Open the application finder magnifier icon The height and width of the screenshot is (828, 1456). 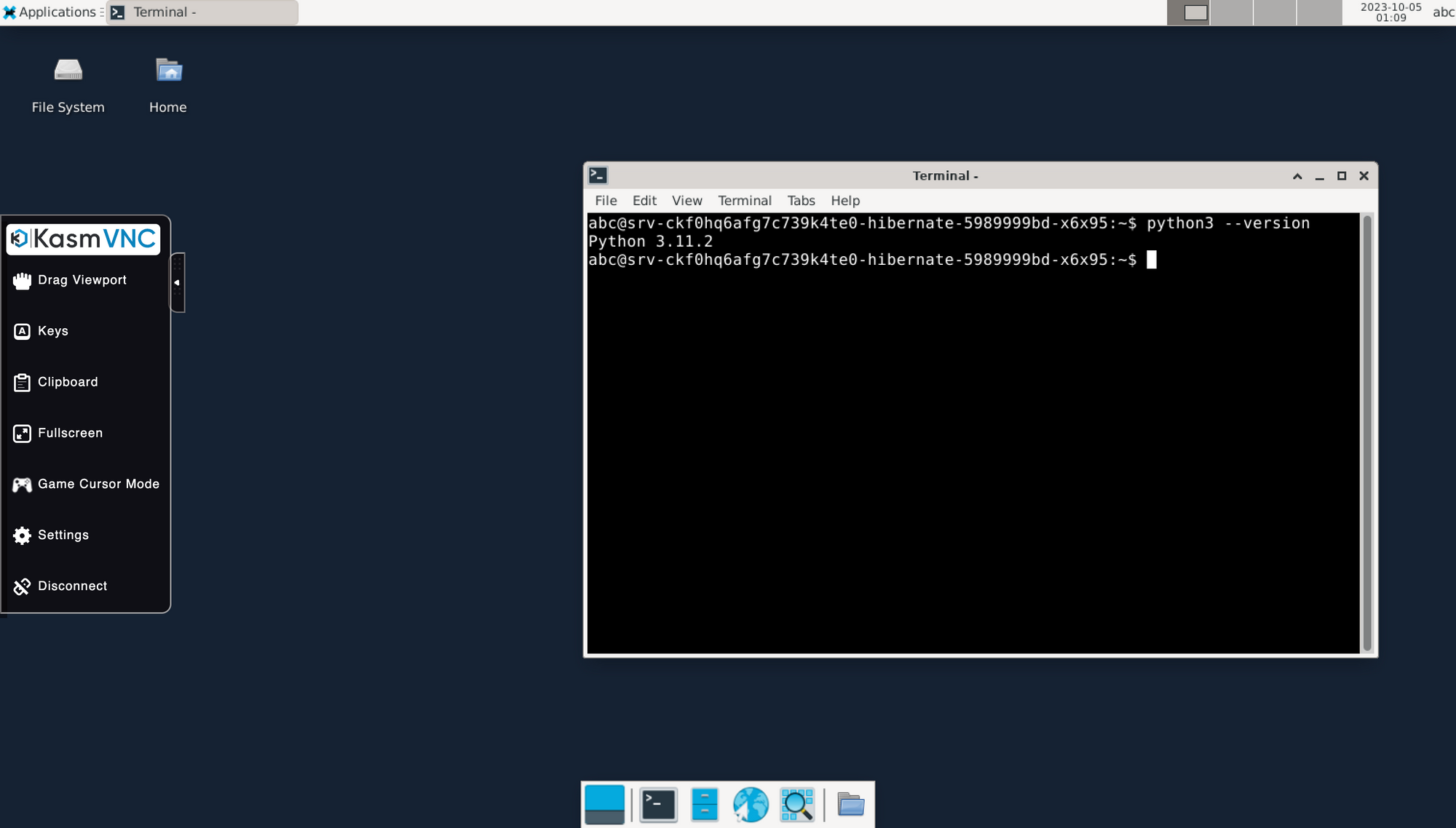[x=797, y=804]
